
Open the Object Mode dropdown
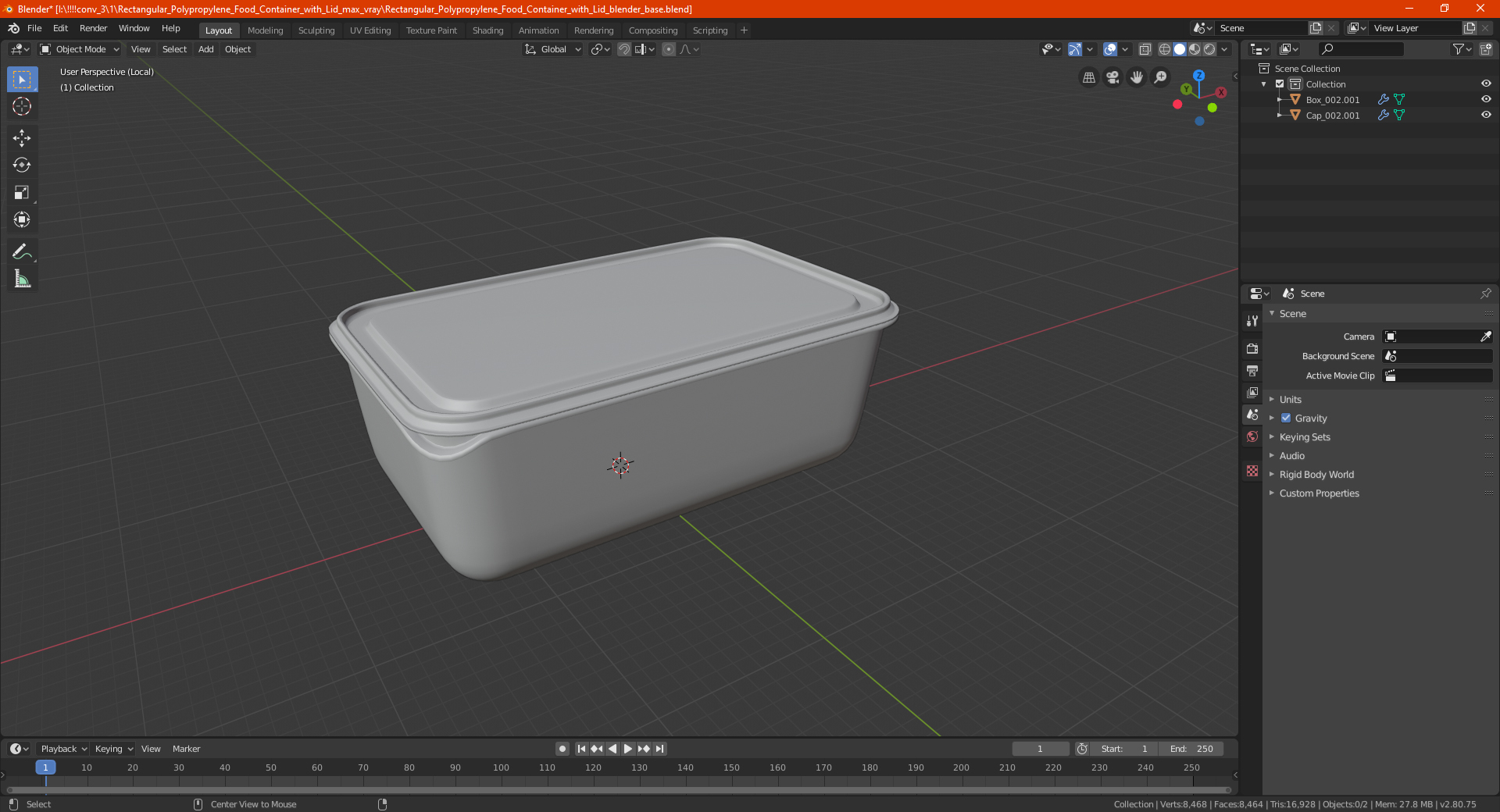pyautogui.click(x=80, y=49)
